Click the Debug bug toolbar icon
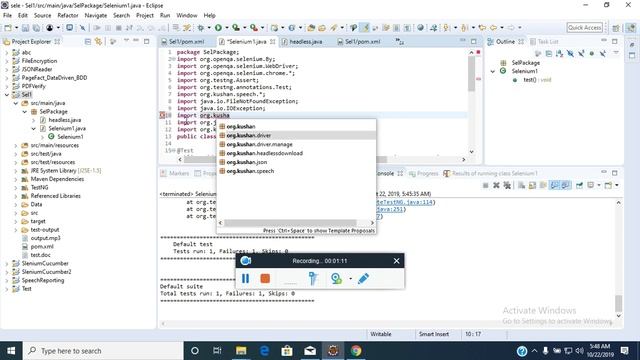Screen dimensions: 640x360 coord(200,28)
